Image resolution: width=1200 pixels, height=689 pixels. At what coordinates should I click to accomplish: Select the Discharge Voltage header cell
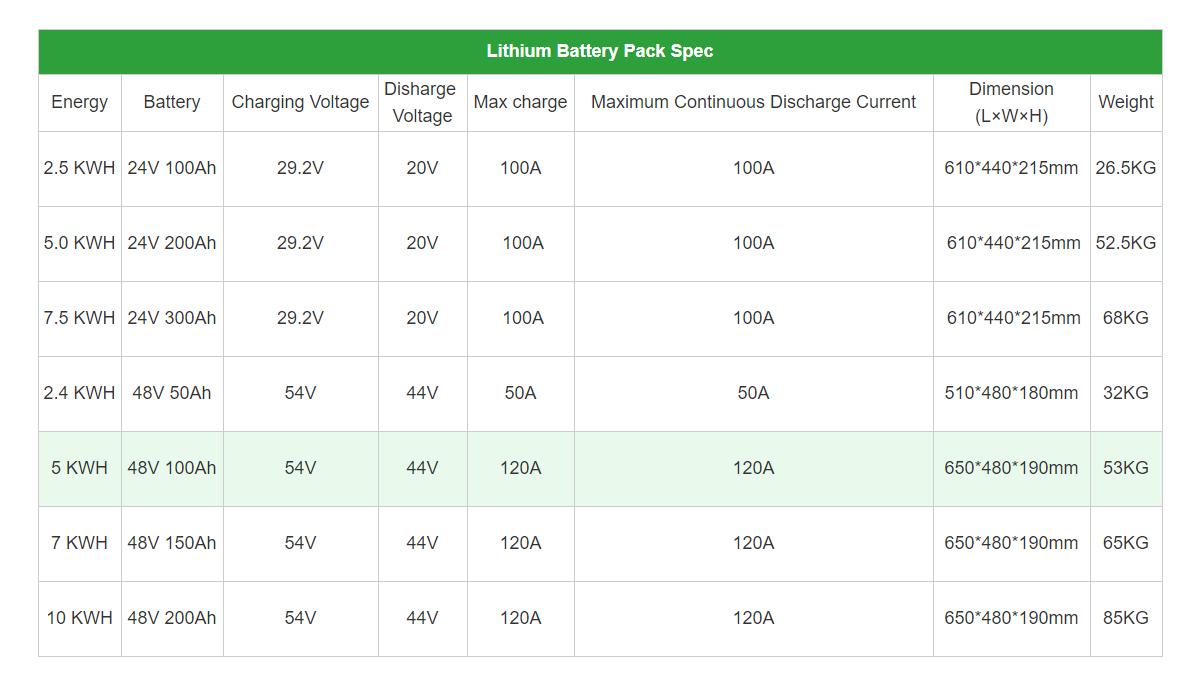(x=422, y=102)
